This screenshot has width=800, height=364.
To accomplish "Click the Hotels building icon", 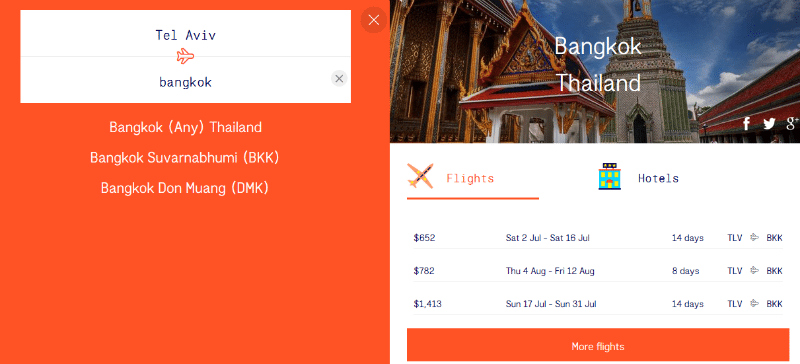I will (x=609, y=176).
